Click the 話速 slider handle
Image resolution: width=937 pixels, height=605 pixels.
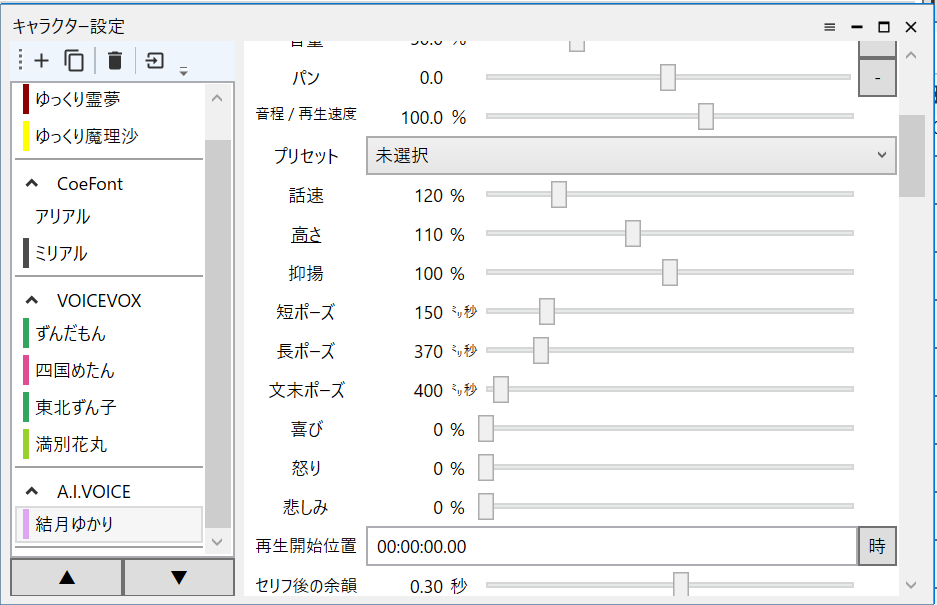point(559,195)
